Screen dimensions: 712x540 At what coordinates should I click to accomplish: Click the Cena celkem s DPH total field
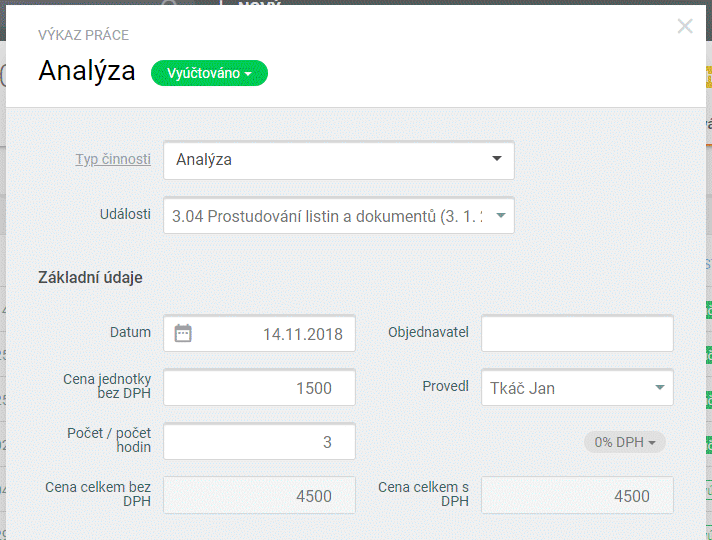click(x=577, y=495)
